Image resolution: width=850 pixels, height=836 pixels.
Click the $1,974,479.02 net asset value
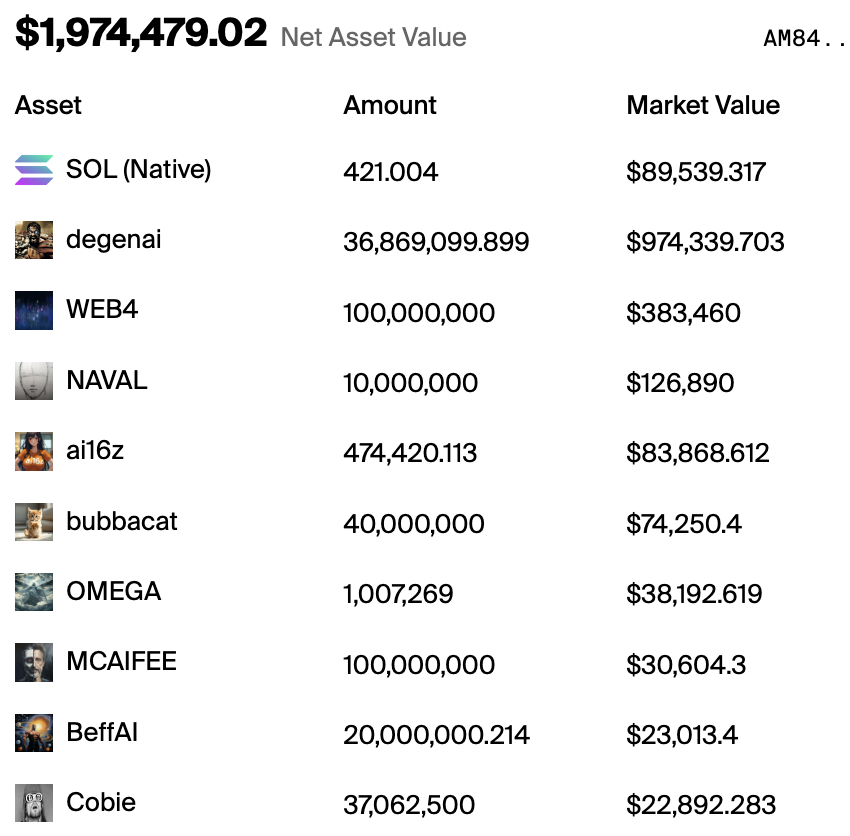coord(141,33)
